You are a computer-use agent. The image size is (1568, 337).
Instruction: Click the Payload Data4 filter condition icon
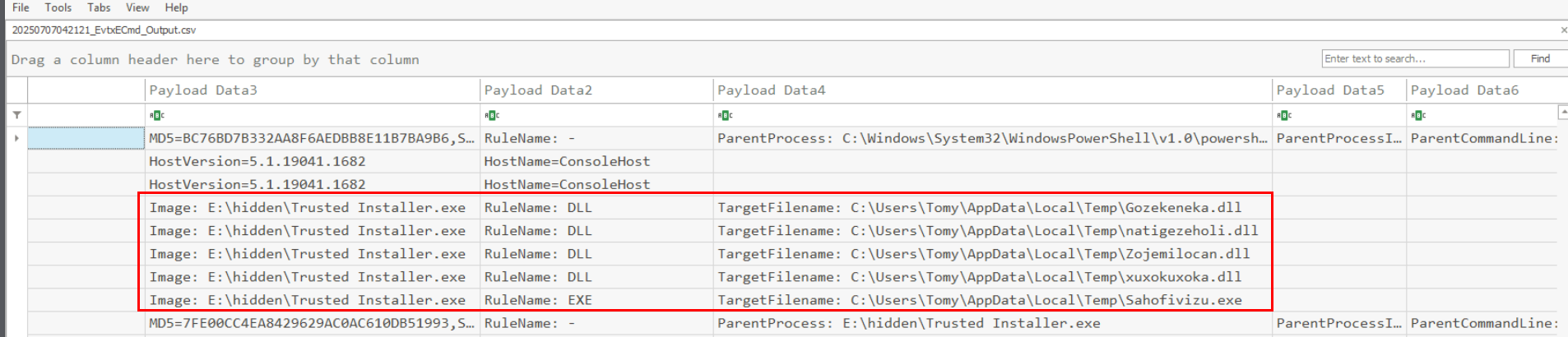point(726,116)
